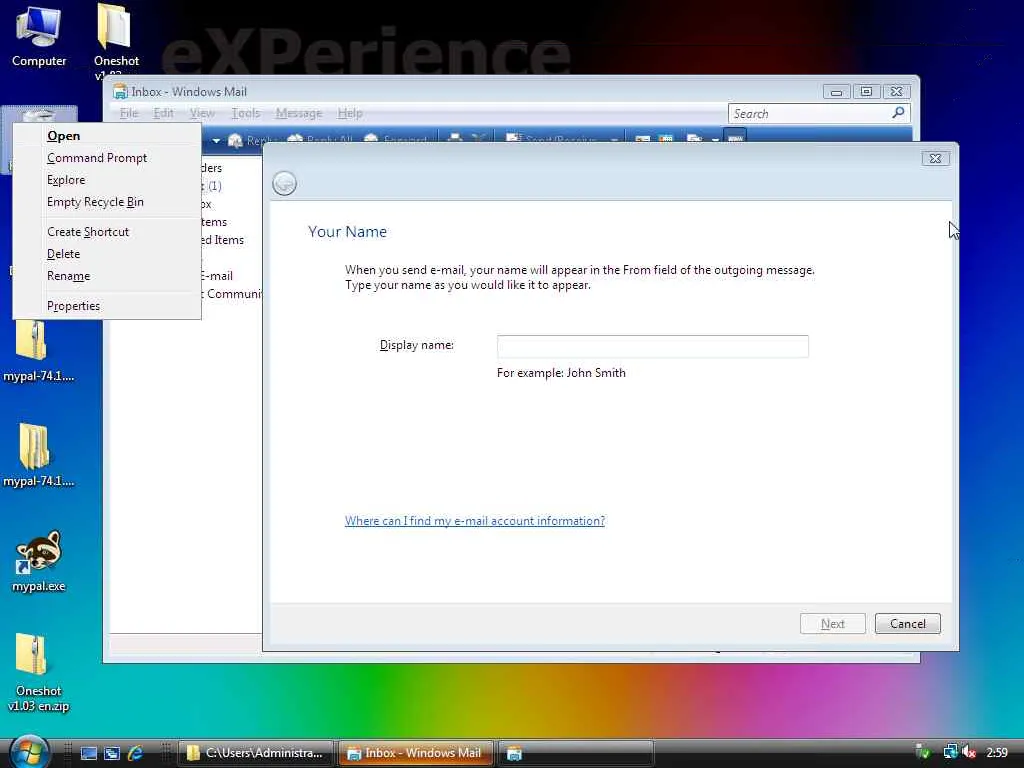
Task: Click Safely Remove Hardware tray icon
Action: (x=922, y=752)
